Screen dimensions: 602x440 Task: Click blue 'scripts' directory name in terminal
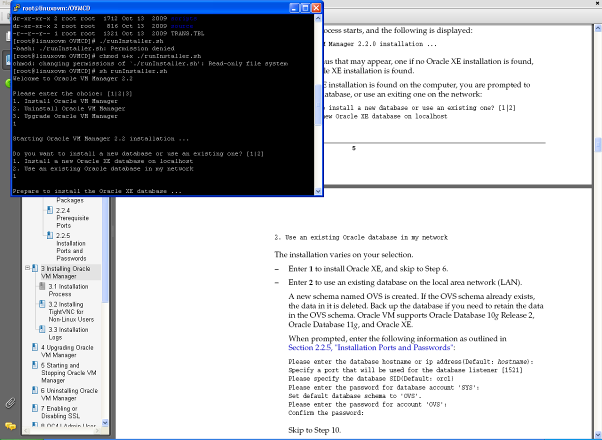pos(184,18)
